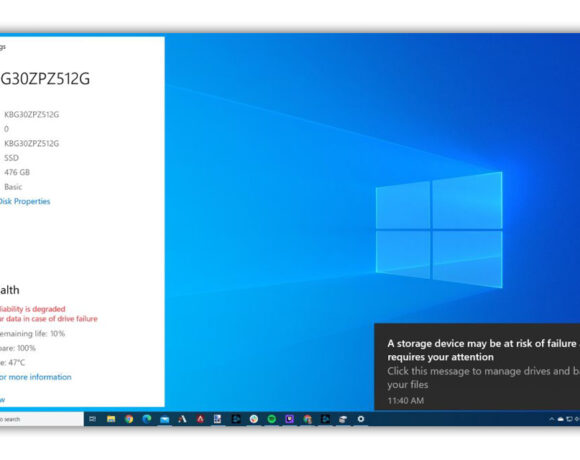Select the value 0 below the model
Image resolution: width=580 pixels, height=460 pixels.
point(6,129)
